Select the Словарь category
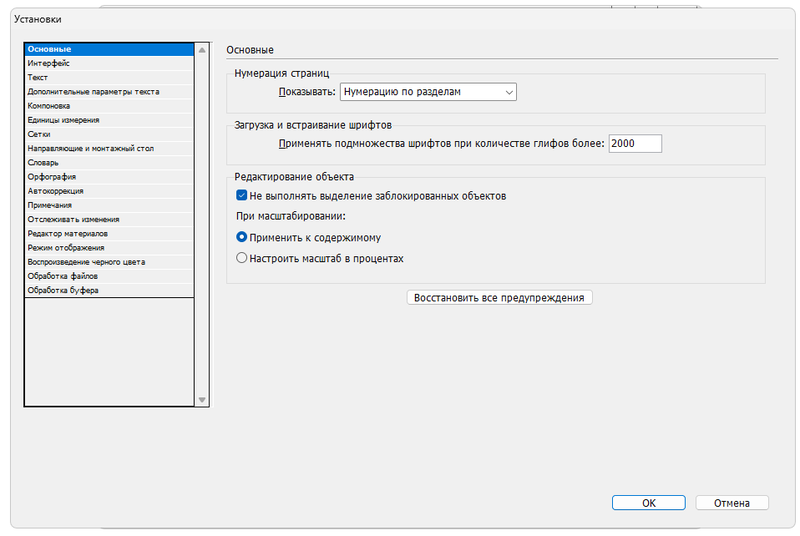This screenshot has height=536, width=800. 109,163
